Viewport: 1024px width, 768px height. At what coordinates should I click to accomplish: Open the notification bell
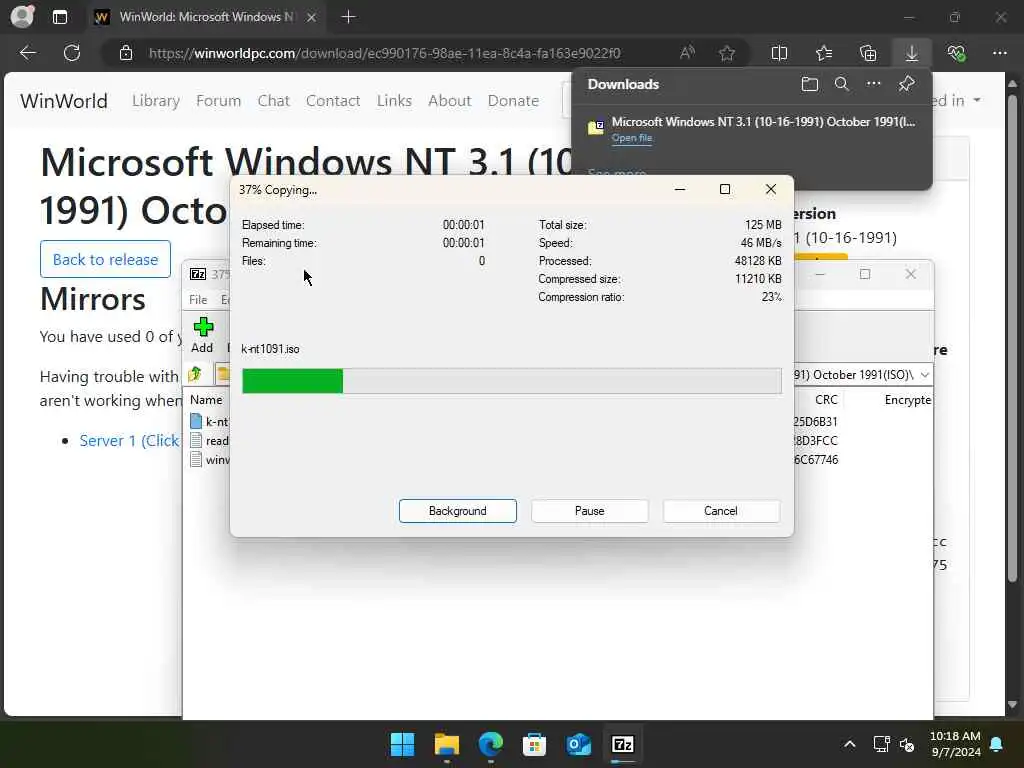[997, 744]
